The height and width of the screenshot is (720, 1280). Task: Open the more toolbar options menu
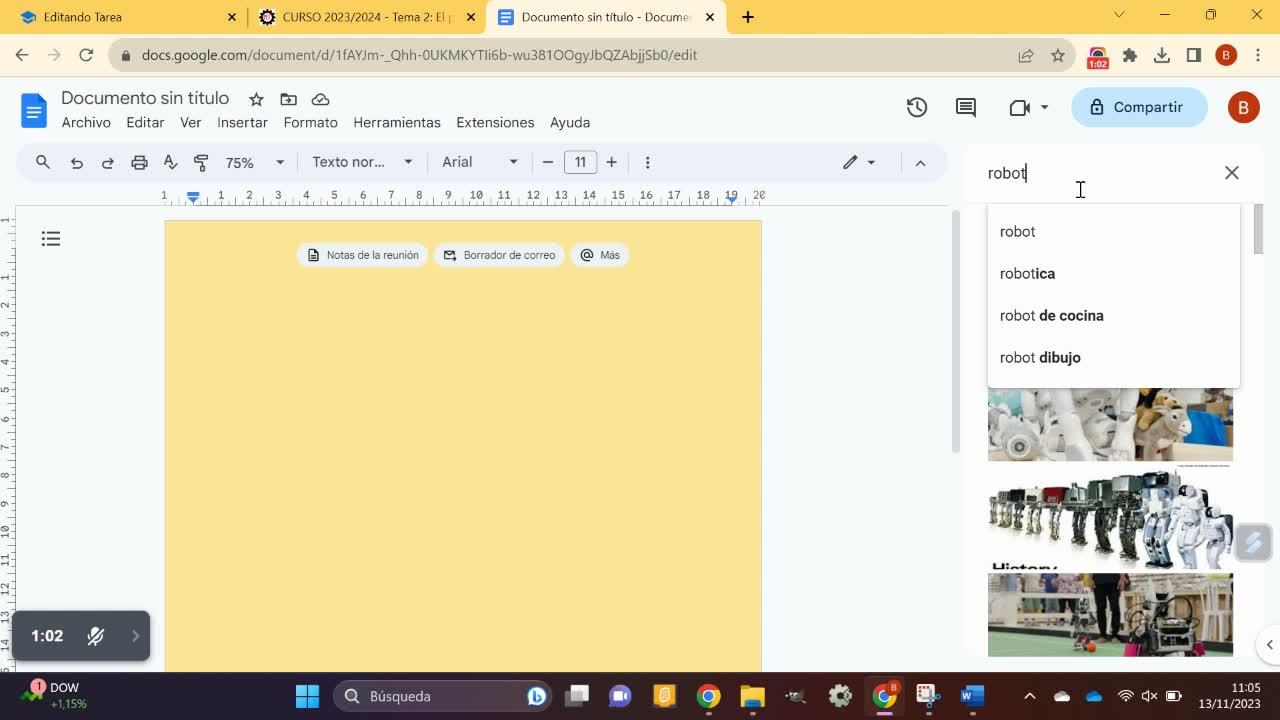pos(647,162)
